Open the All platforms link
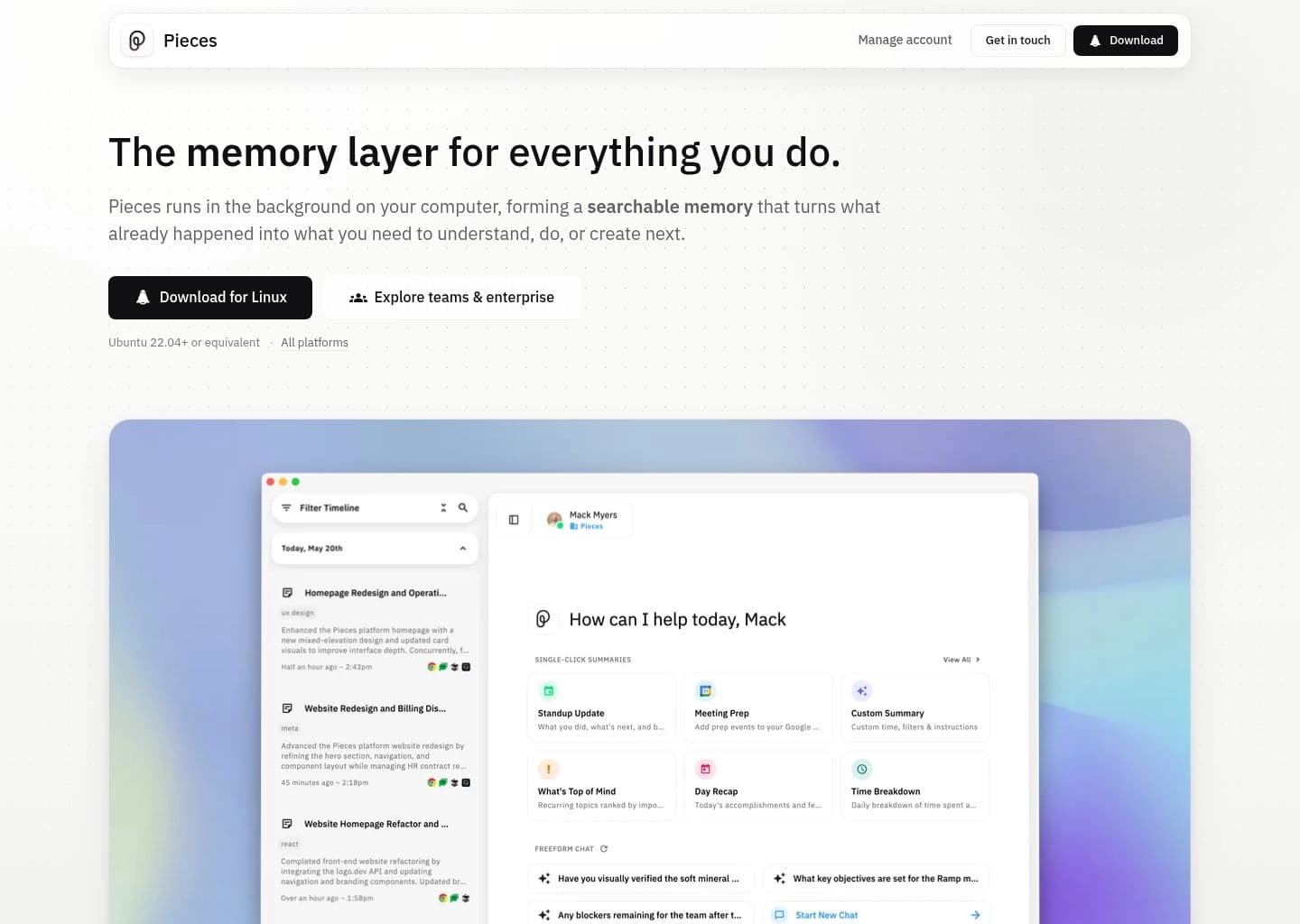This screenshot has height=924, width=1300. (314, 343)
